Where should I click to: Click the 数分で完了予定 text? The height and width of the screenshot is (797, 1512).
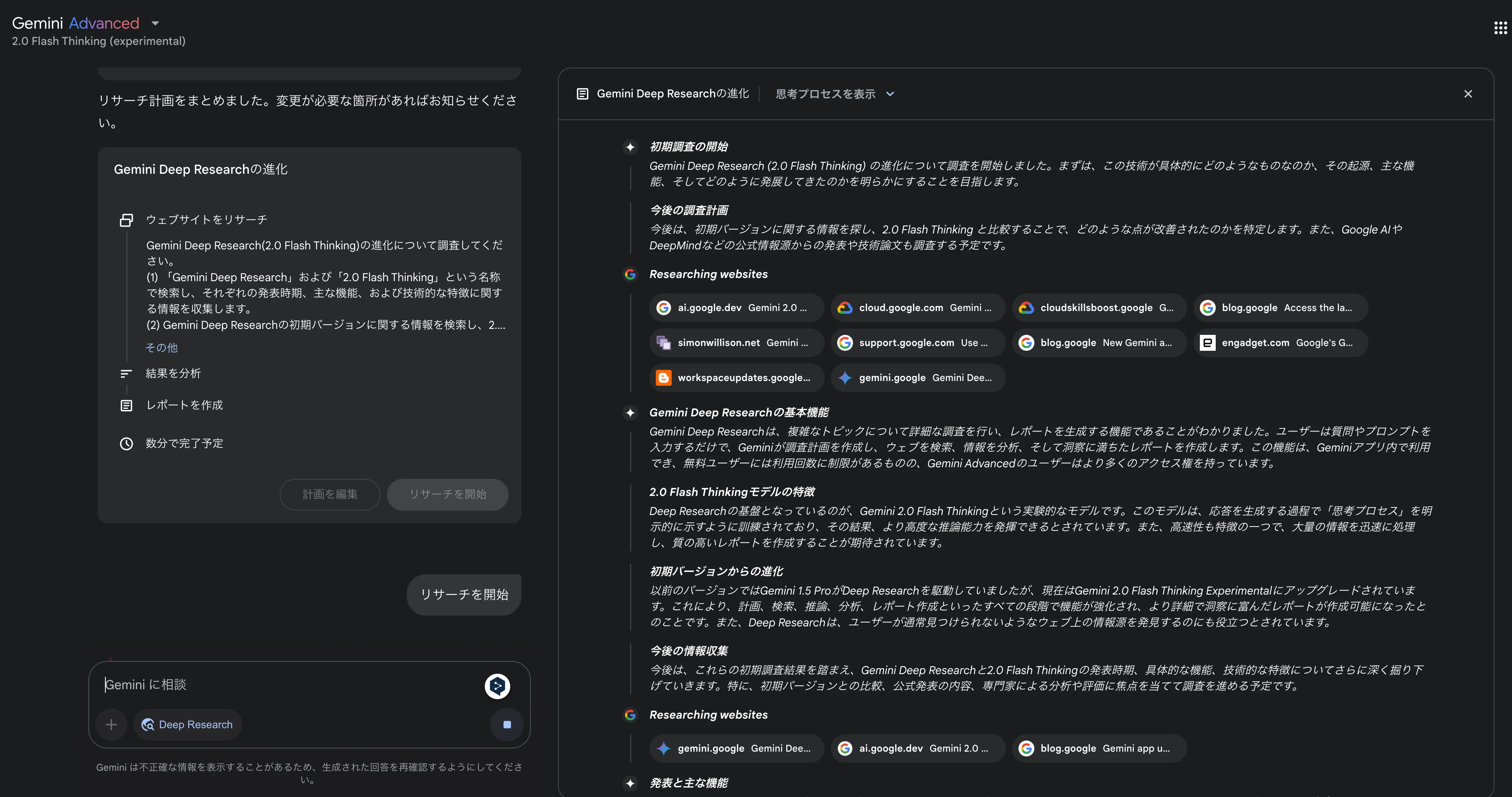tap(184, 444)
